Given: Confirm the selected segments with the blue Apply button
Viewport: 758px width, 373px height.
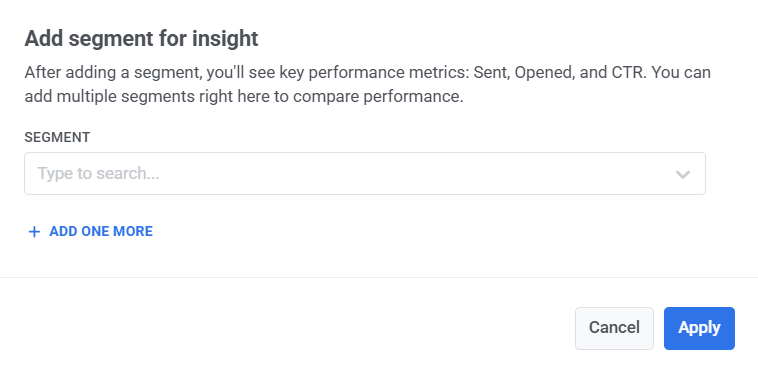Looking at the screenshot, I should (x=699, y=328).
